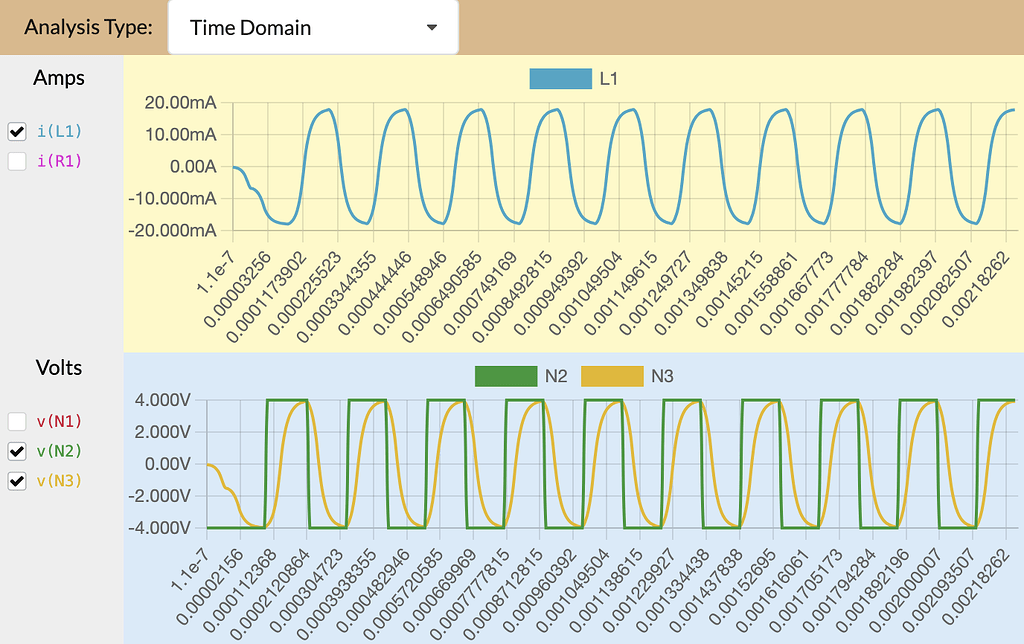Disable the v(N3) voltage trace checkbox
This screenshot has height=644, width=1024.
tap(16, 481)
